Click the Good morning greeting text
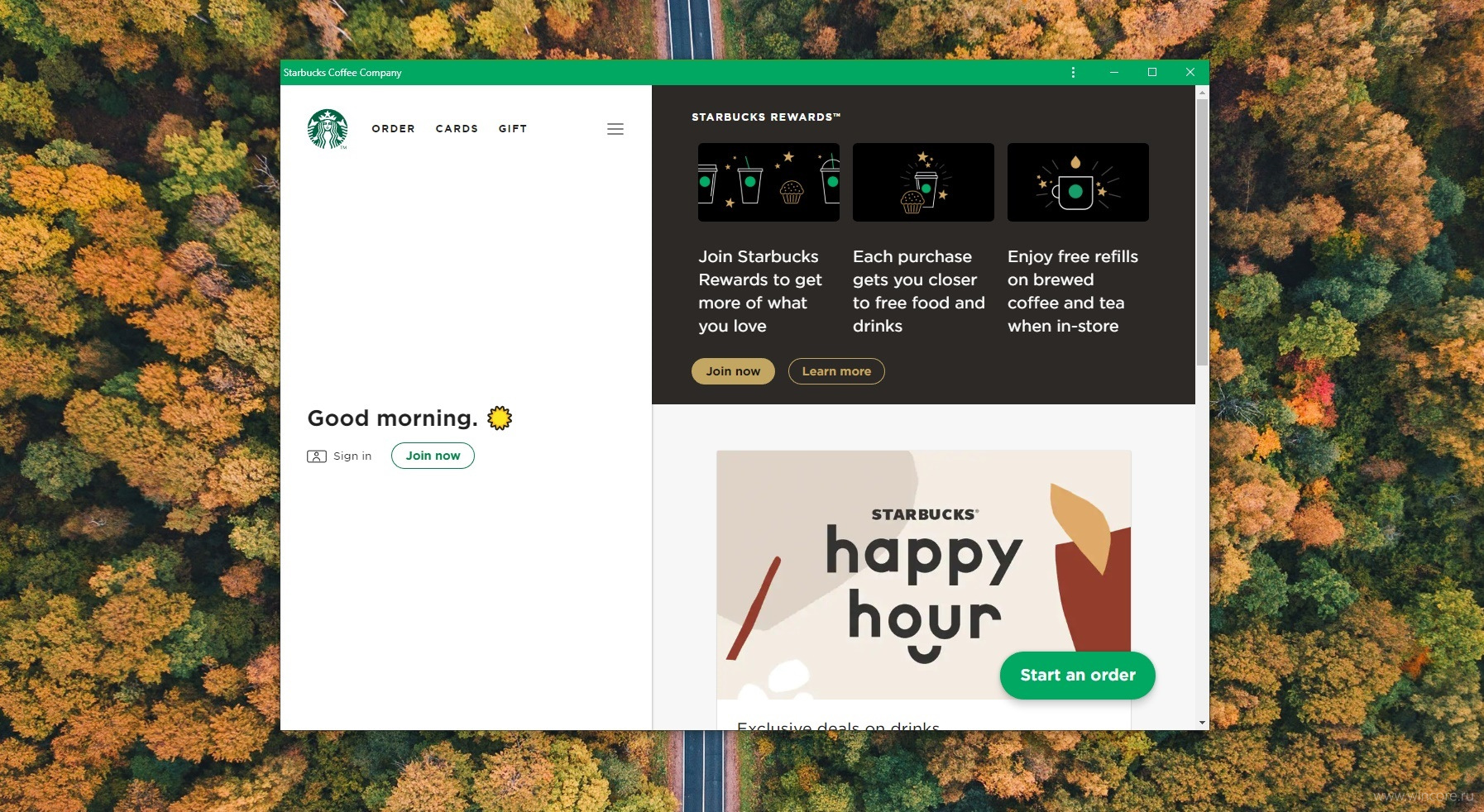Image resolution: width=1484 pixels, height=812 pixels. [x=393, y=418]
